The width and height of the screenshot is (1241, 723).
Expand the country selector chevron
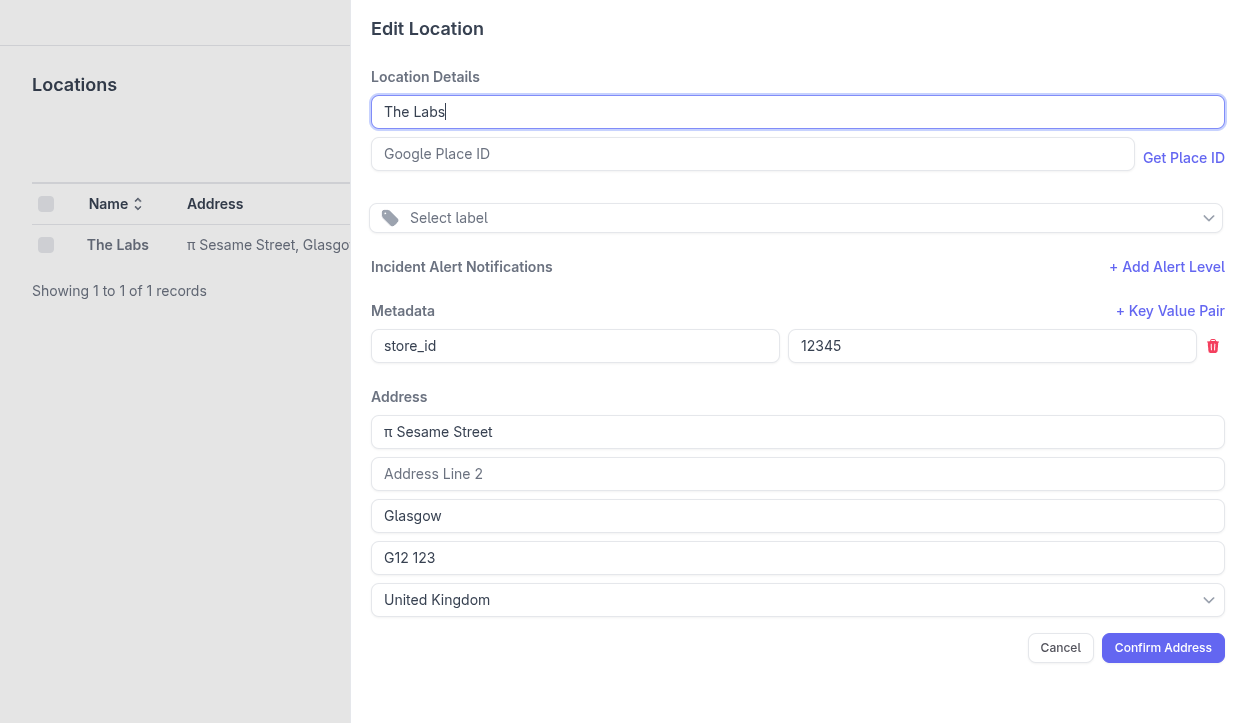(x=1208, y=599)
